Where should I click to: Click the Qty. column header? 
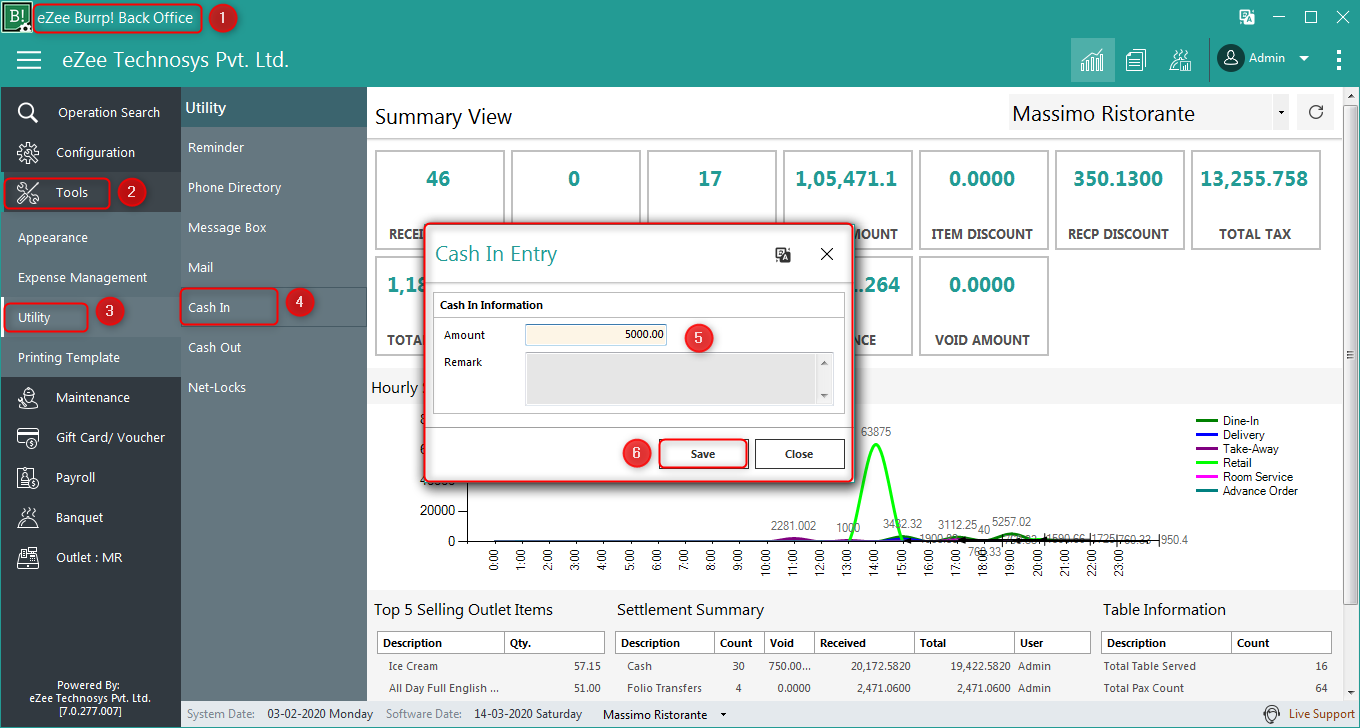point(555,643)
